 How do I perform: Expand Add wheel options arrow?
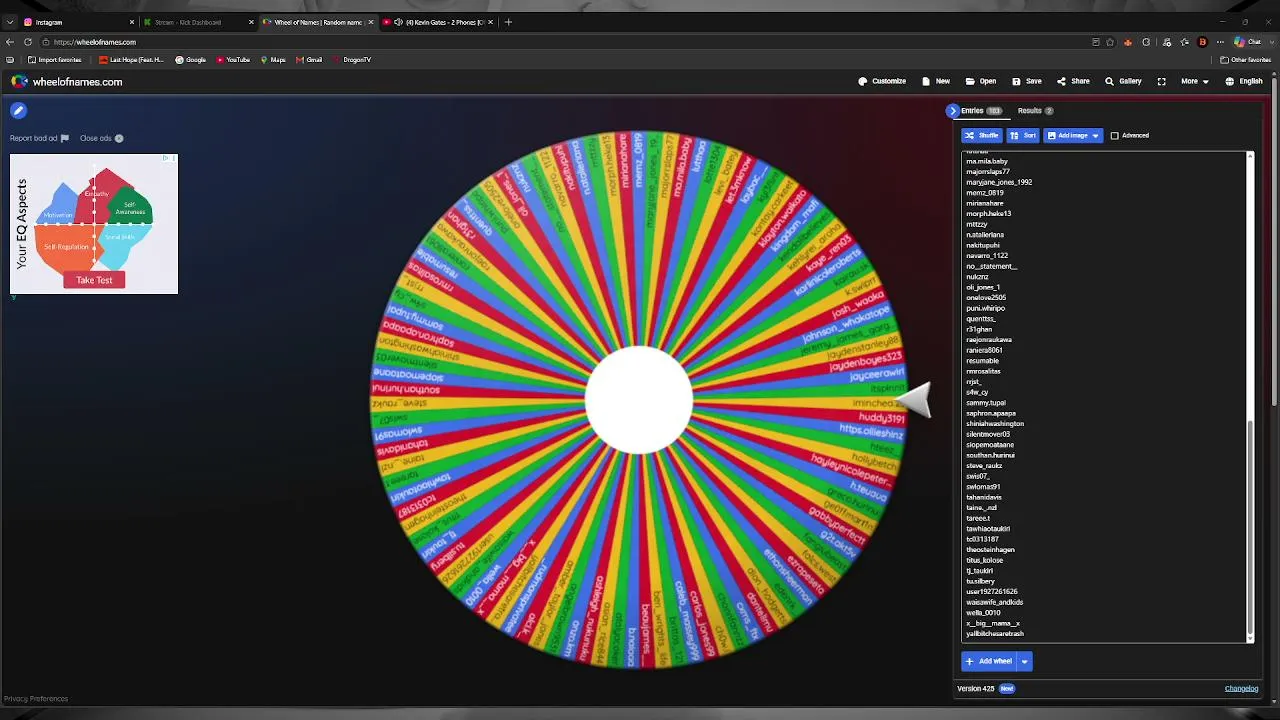click(1024, 661)
